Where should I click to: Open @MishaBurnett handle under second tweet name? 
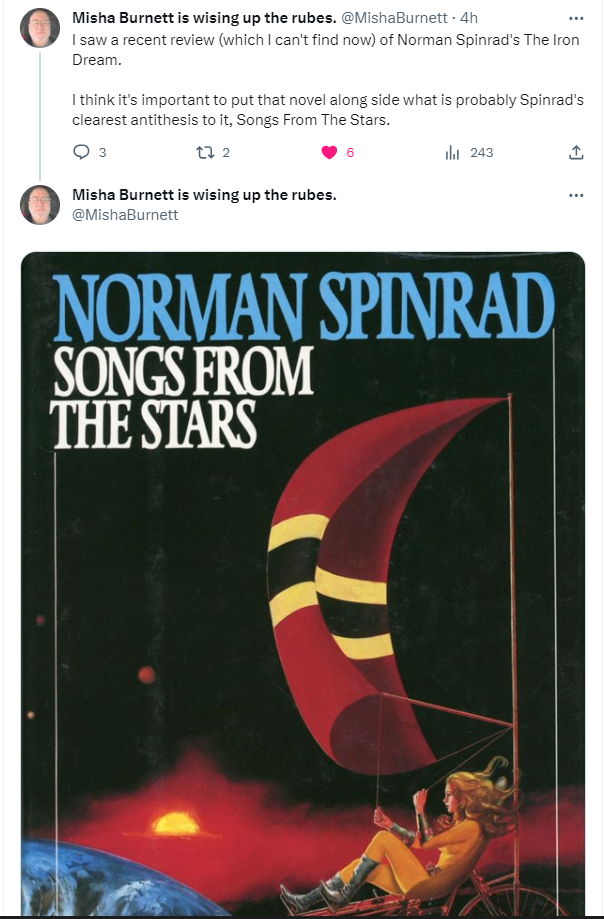pos(125,215)
